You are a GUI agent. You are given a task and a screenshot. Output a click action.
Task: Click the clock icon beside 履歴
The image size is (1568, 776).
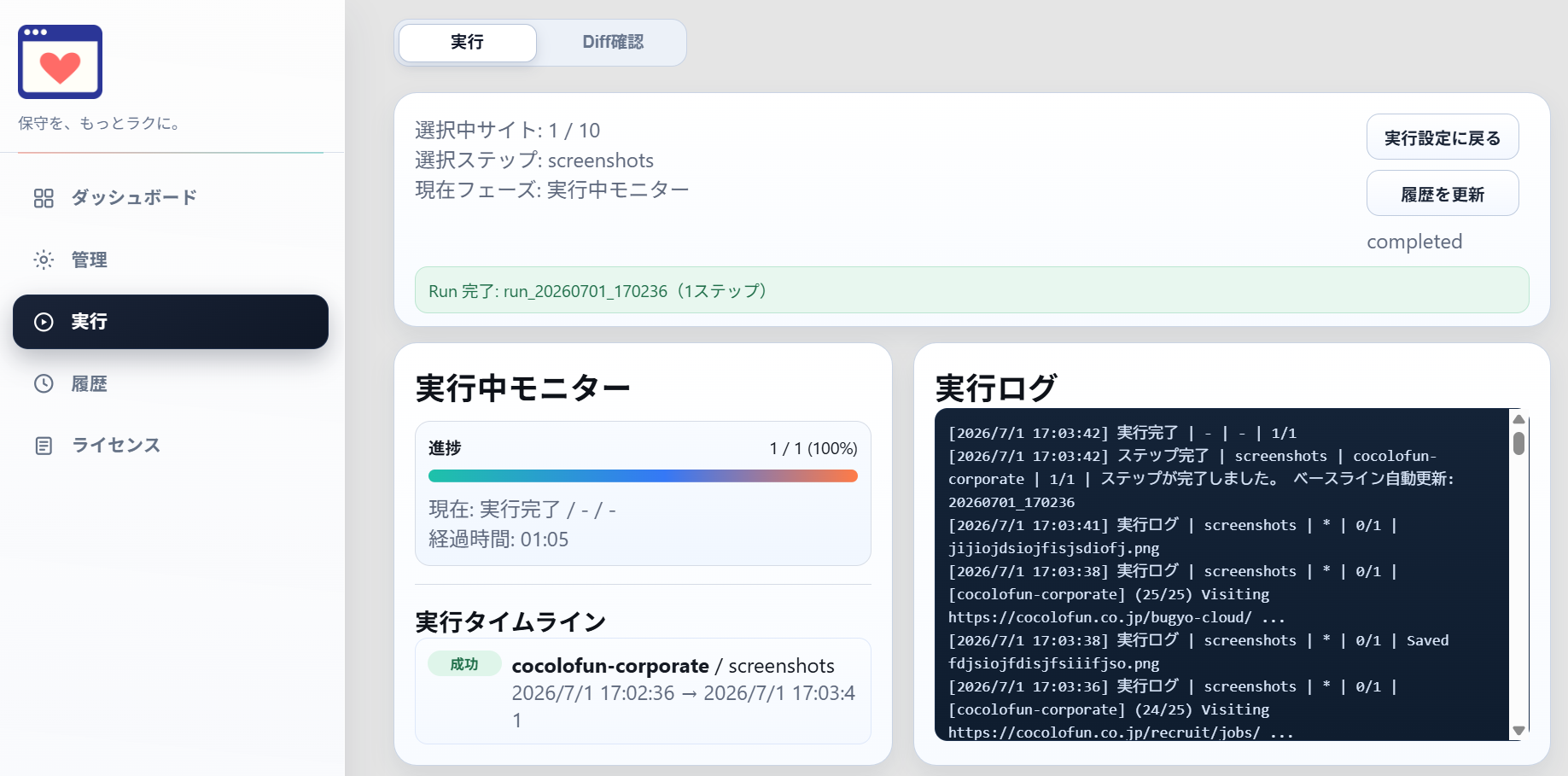point(44,383)
